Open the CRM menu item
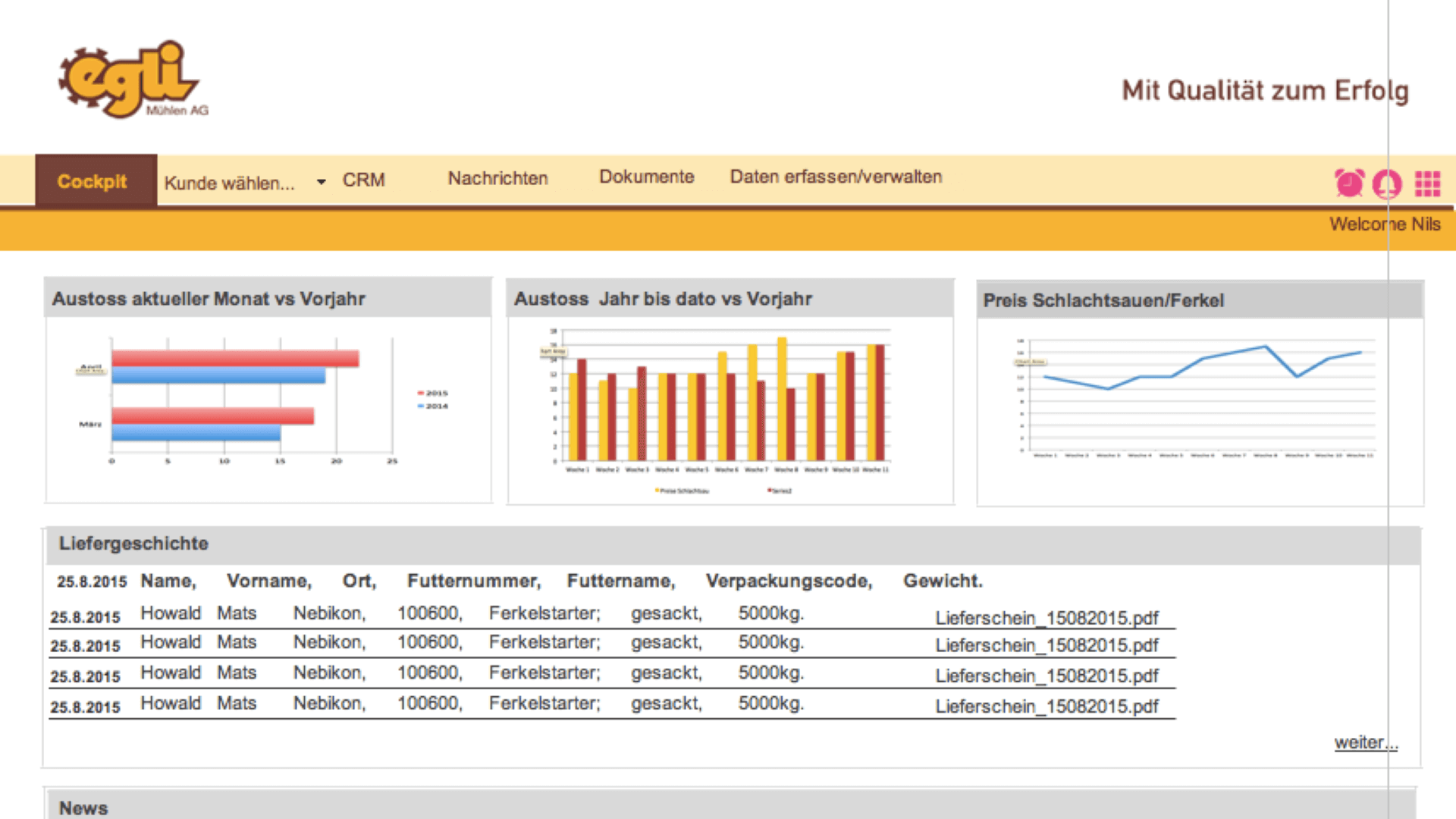The height and width of the screenshot is (819, 1456). [x=363, y=180]
